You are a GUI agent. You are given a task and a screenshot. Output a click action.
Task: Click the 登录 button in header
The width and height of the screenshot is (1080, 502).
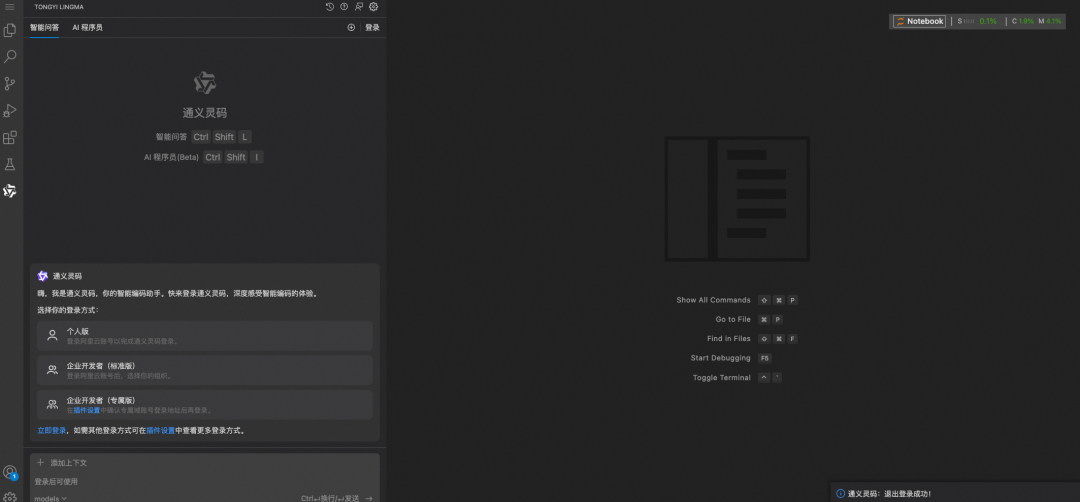(x=372, y=28)
